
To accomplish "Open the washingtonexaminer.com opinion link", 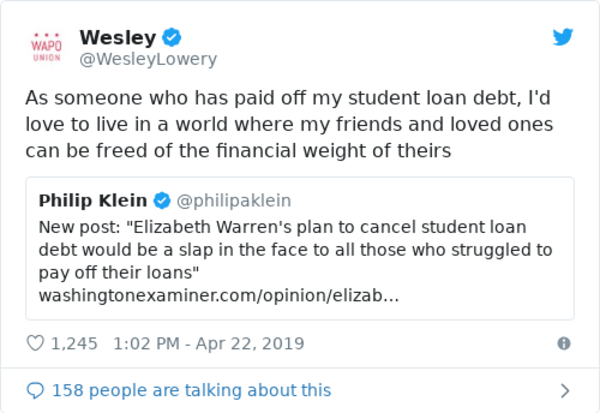I will (218, 297).
